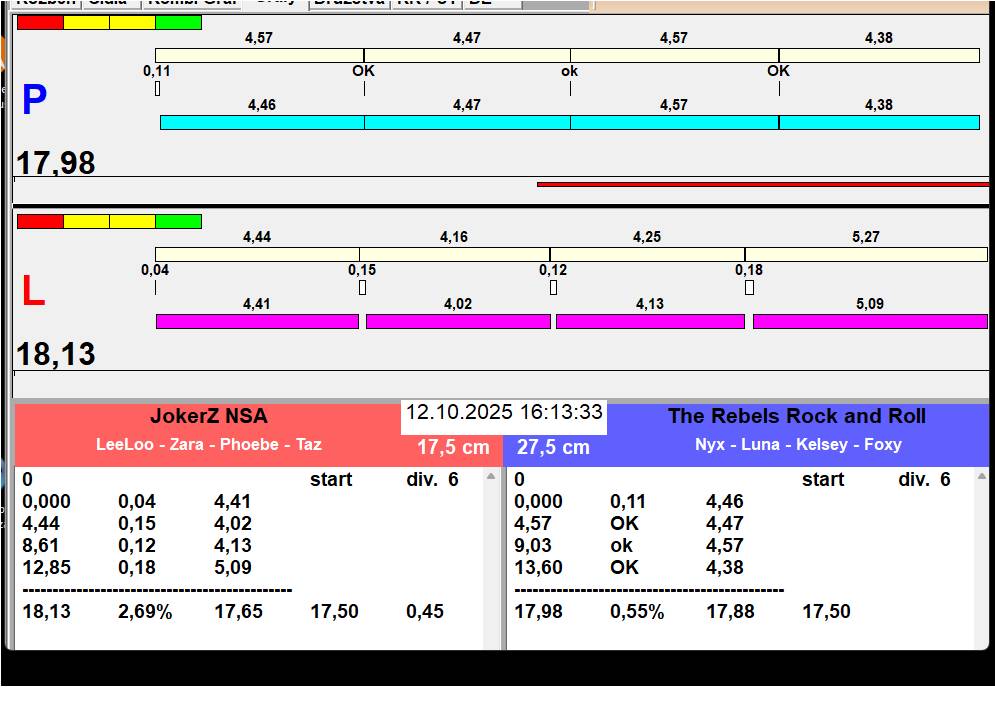The height and width of the screenshot is (716, 995).
Task: Click the 12.10.2025 16:13:33 timestamp
Action: click(504, 413)
